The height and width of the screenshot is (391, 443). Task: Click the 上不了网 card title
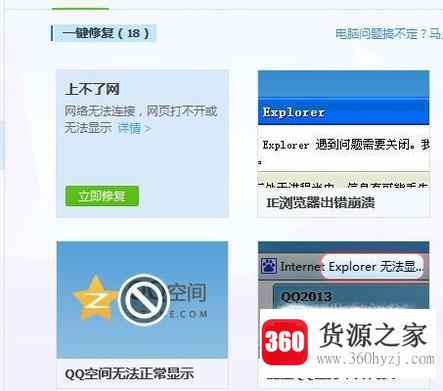pyautogui.click(x=92, y=89)
